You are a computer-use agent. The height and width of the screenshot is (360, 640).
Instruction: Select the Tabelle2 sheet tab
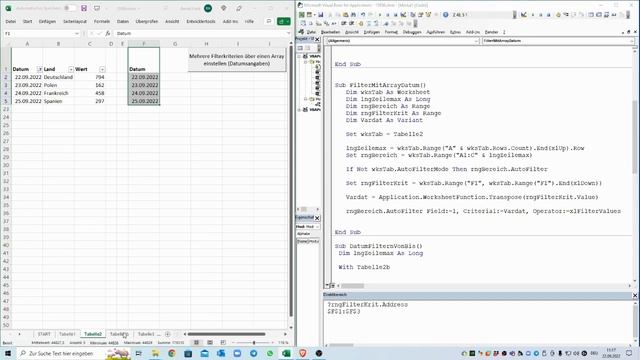tap(93, 334)
